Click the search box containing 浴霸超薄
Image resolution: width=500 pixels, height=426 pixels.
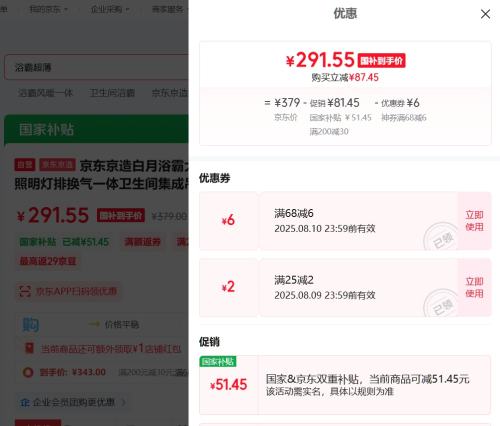click(96, 67)
